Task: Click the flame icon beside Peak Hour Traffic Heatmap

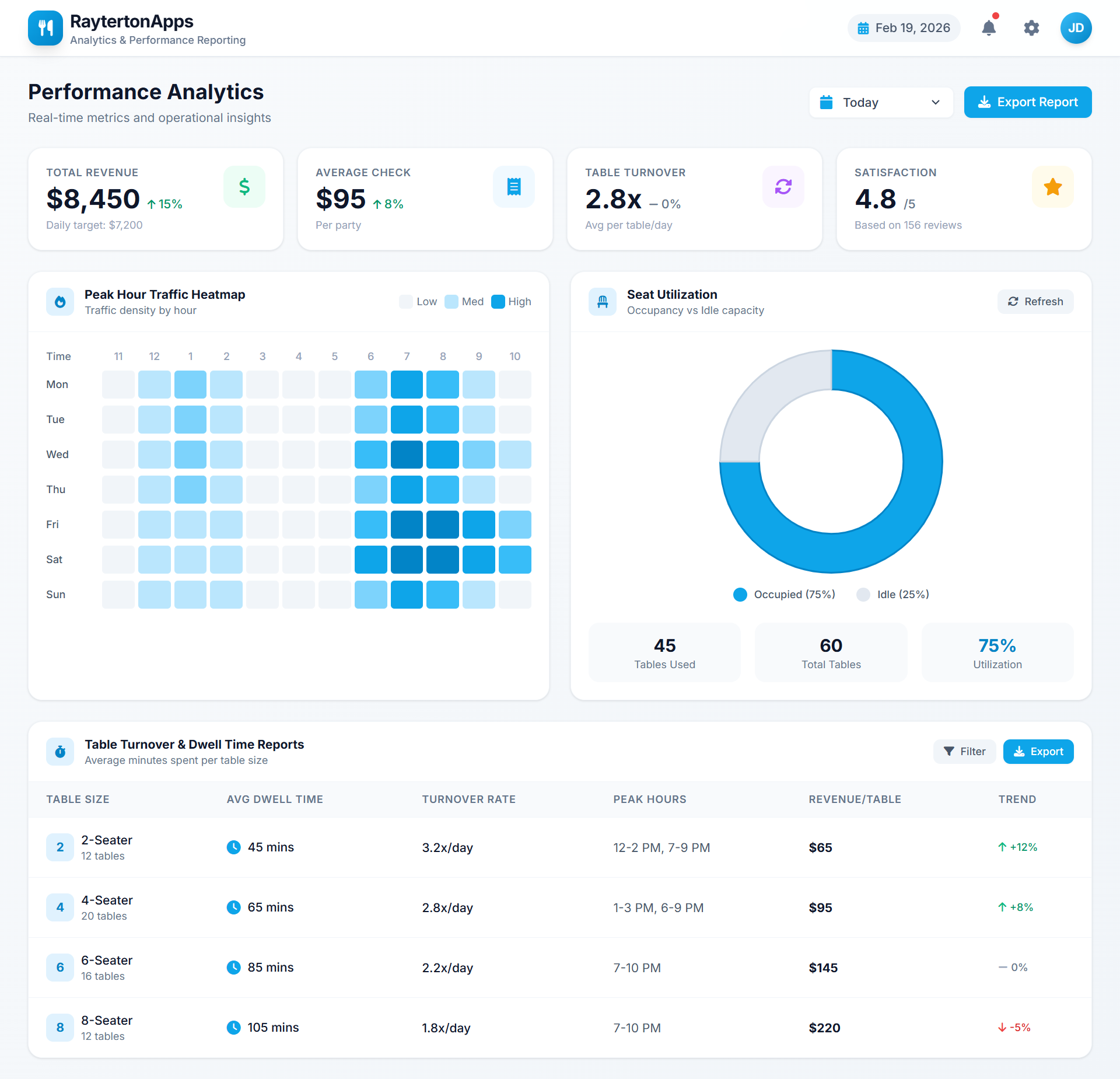Action: click(60, 301)
